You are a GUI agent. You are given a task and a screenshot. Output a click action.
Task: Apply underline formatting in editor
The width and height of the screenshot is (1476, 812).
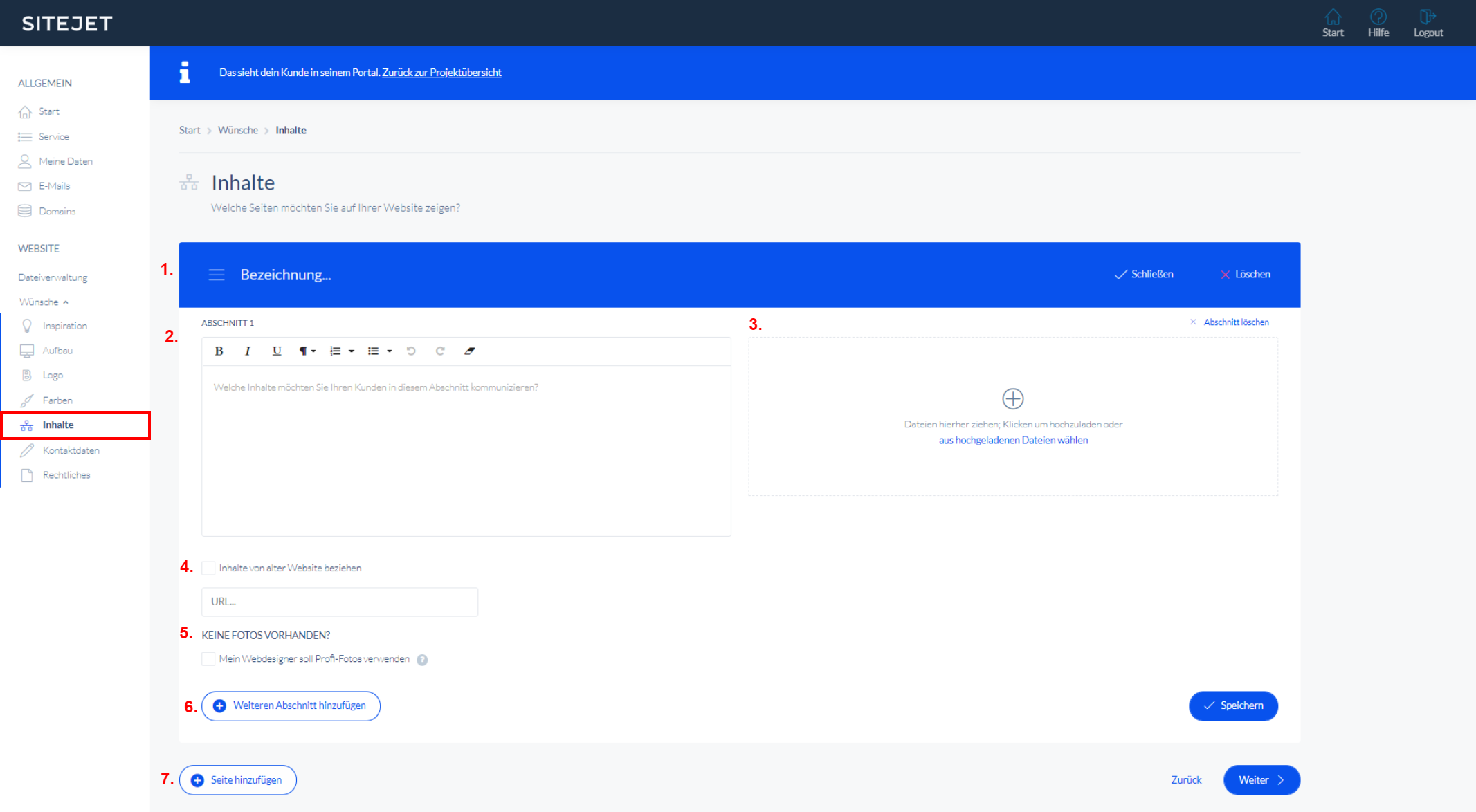coord(277,351)
